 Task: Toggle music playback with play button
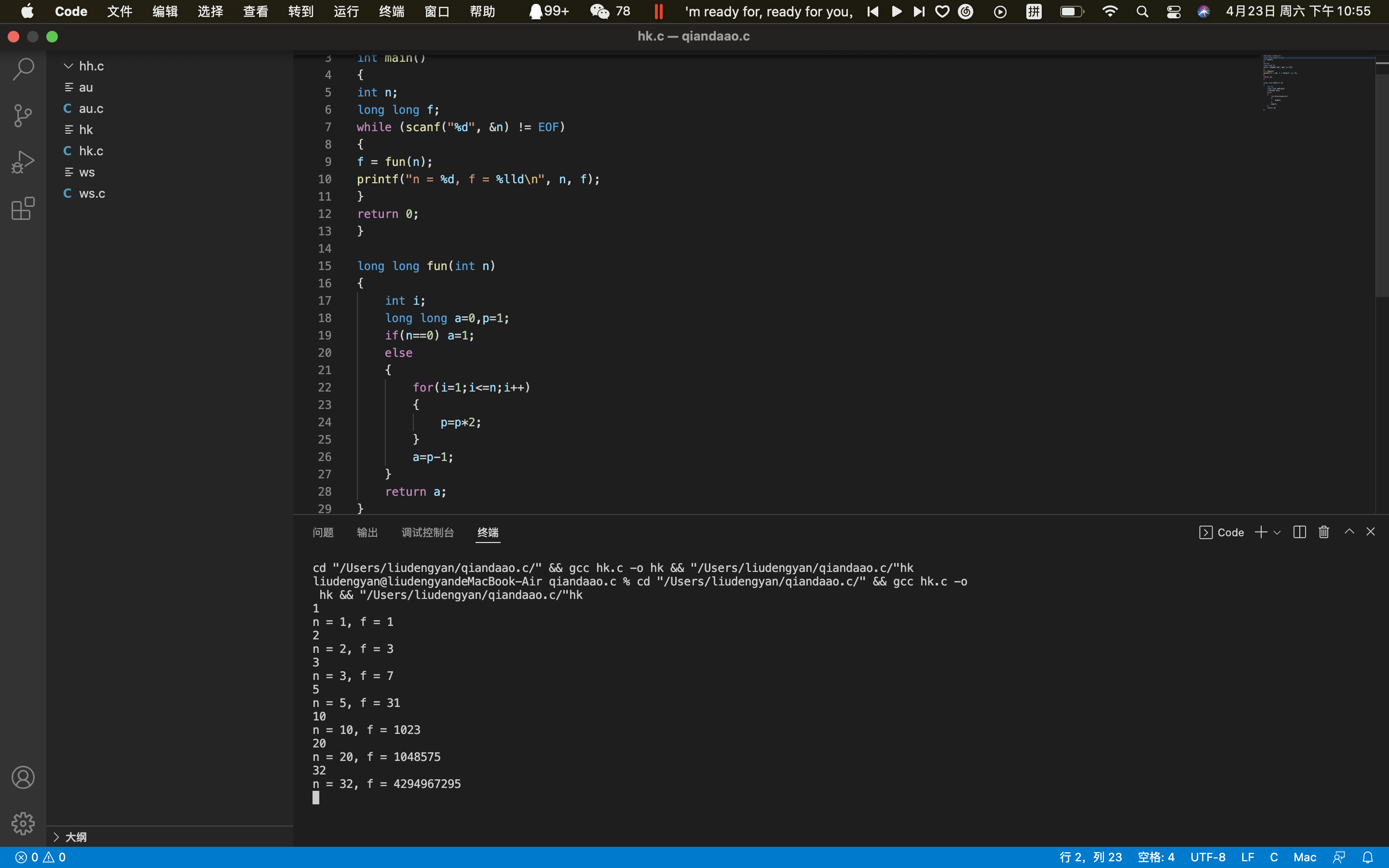(x=897, y=12)
